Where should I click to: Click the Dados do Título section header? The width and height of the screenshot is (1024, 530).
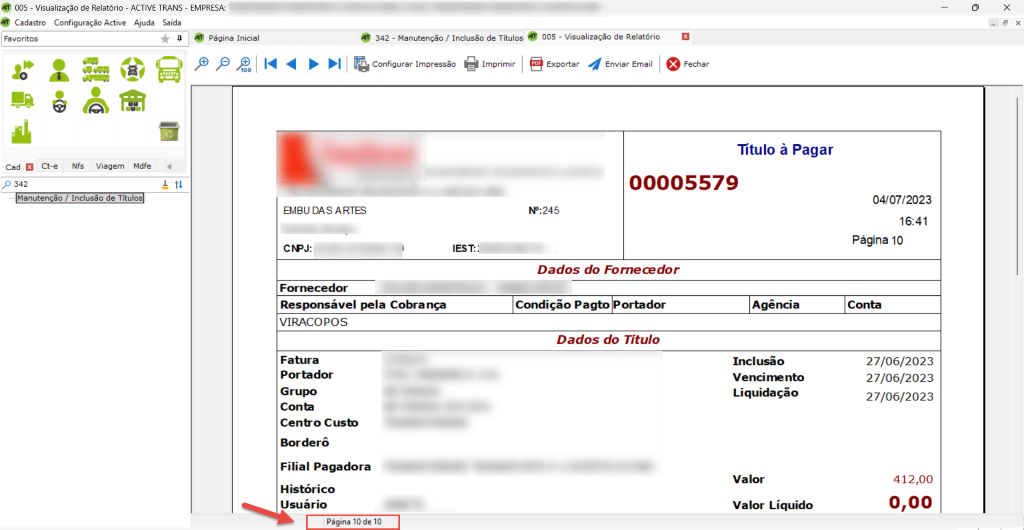[608, 339]
